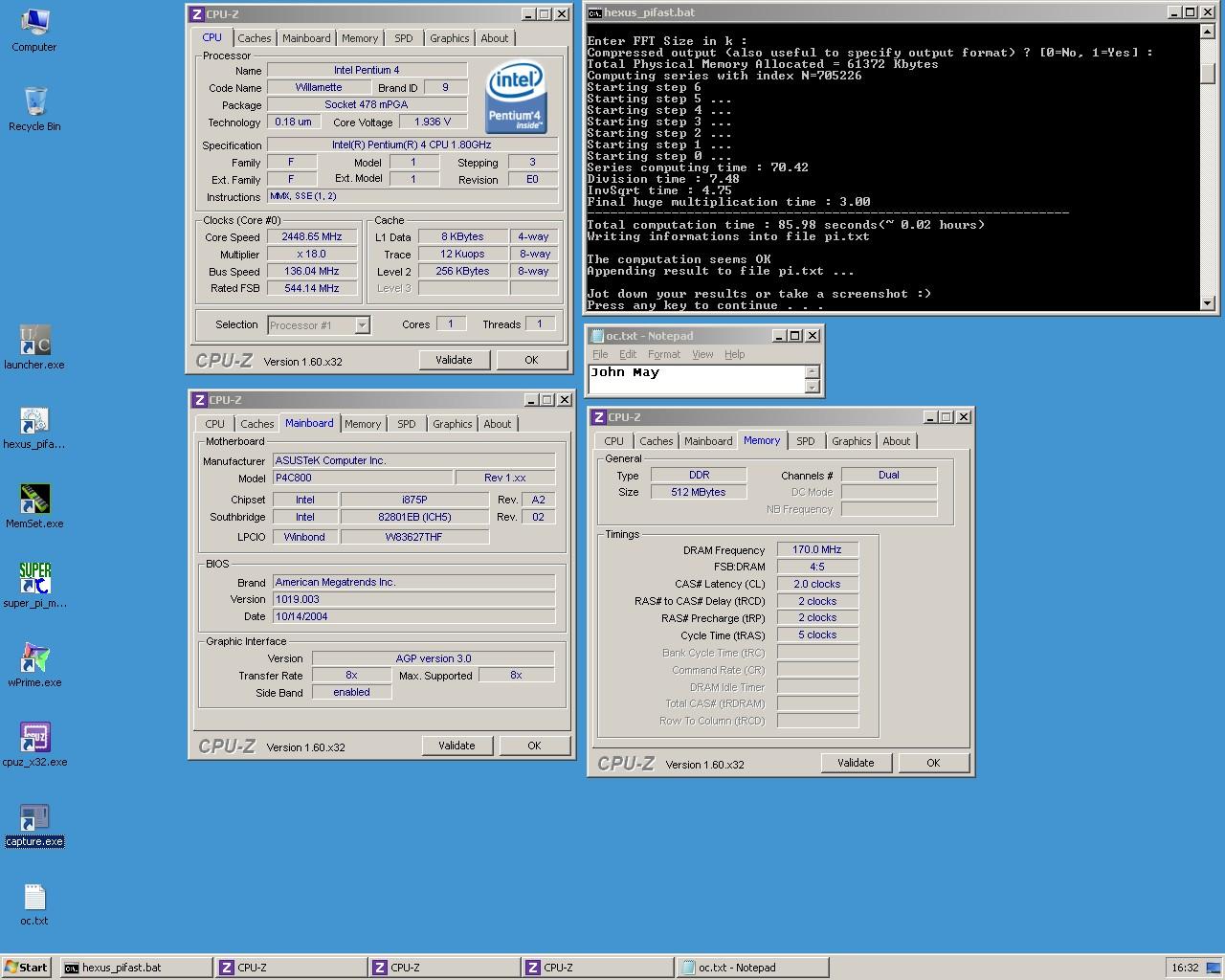Click memory Size value 512 MBytes
This screenshot has height=980, width=1225.
point(699,492)
